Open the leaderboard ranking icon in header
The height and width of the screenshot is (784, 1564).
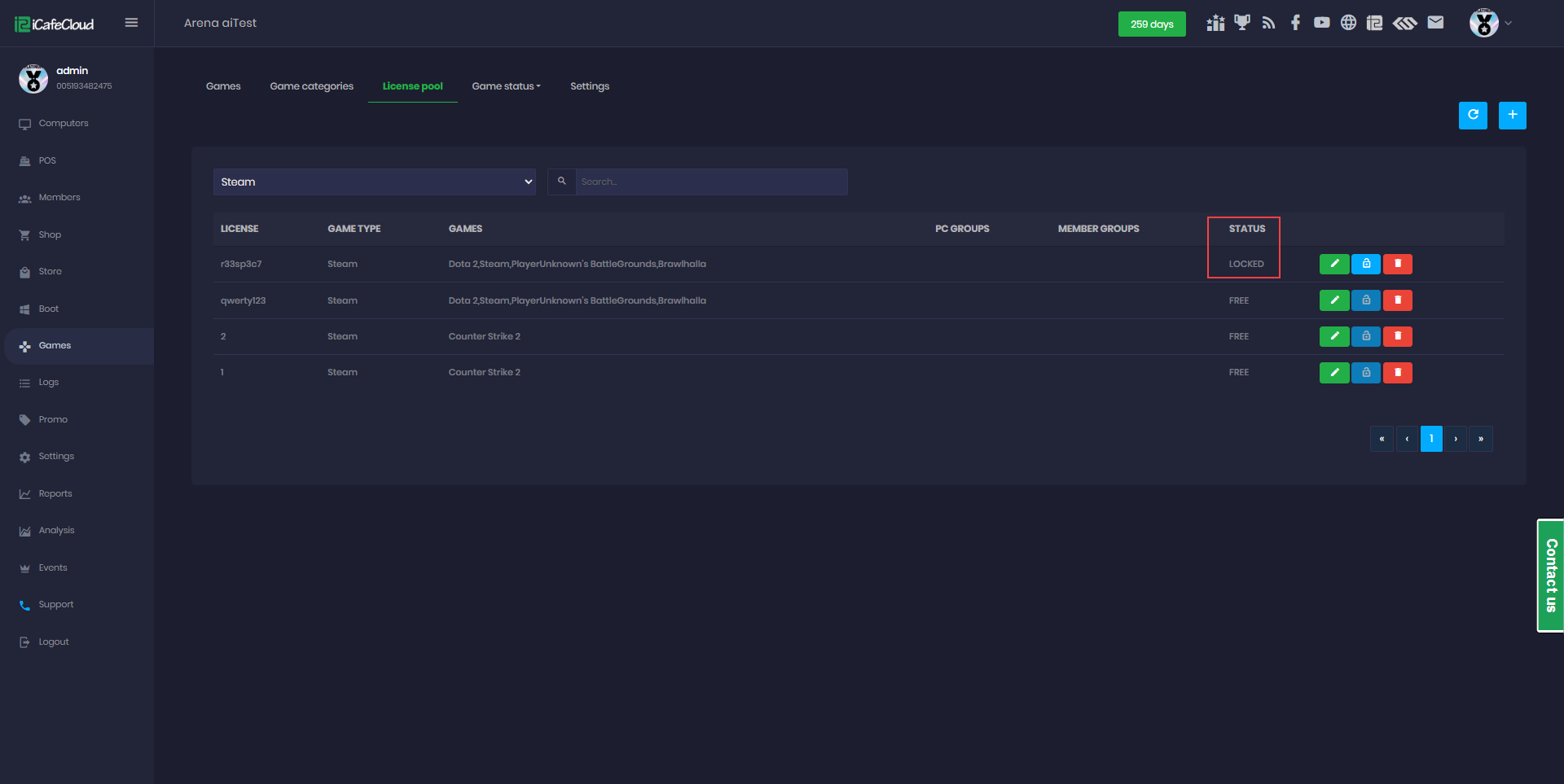[1215, 23]
